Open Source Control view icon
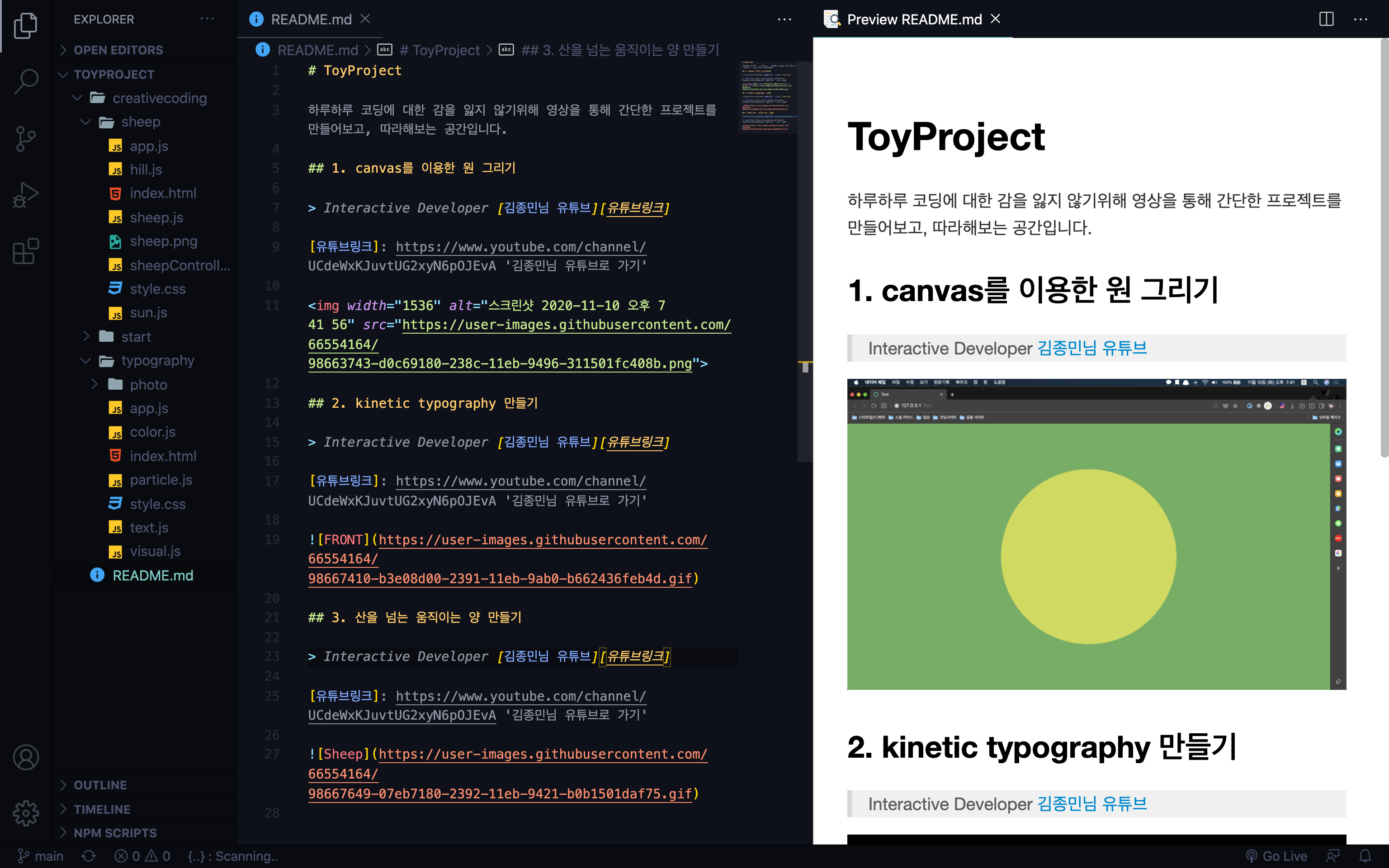The width and height of the screenshot is (1389, 868). point(26,138)
